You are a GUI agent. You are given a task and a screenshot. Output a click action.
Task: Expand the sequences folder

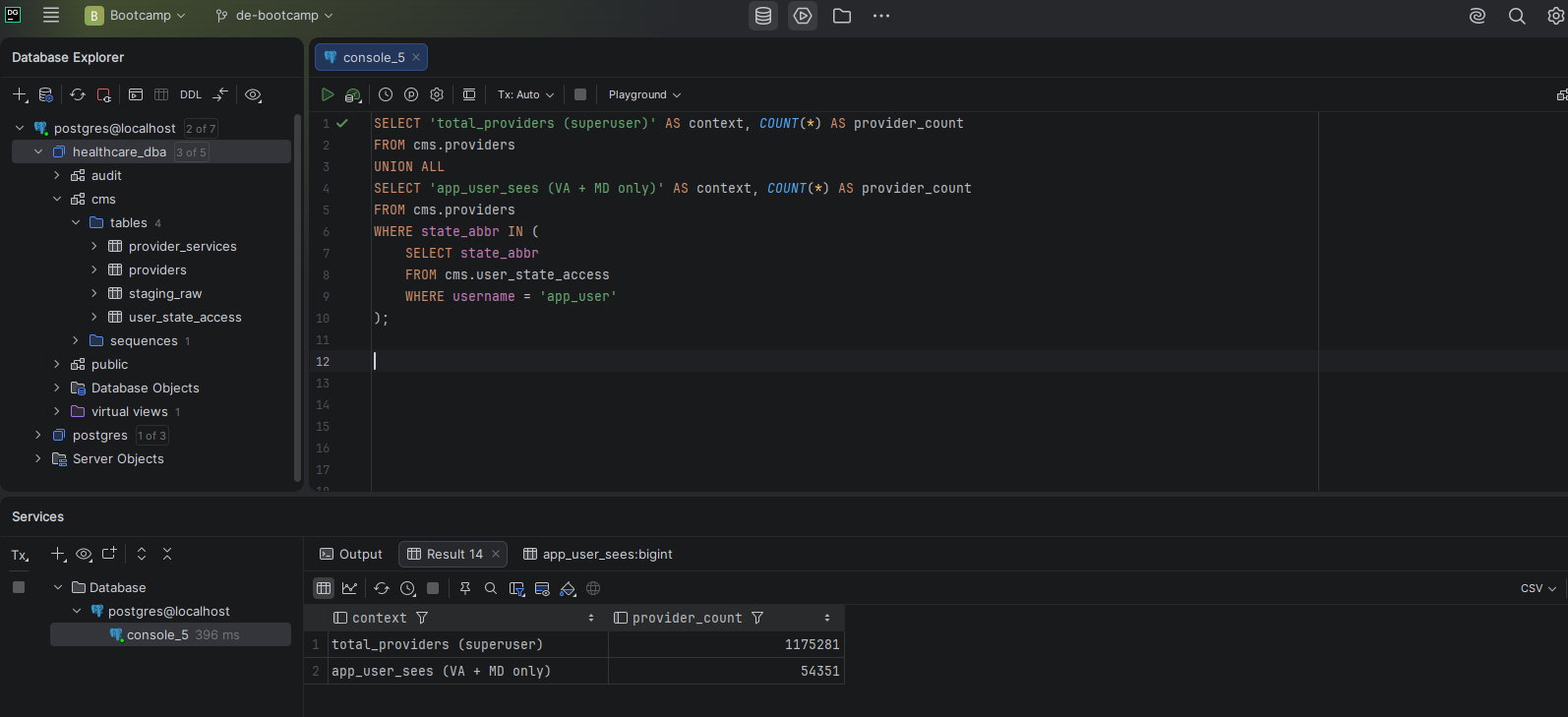76,340
